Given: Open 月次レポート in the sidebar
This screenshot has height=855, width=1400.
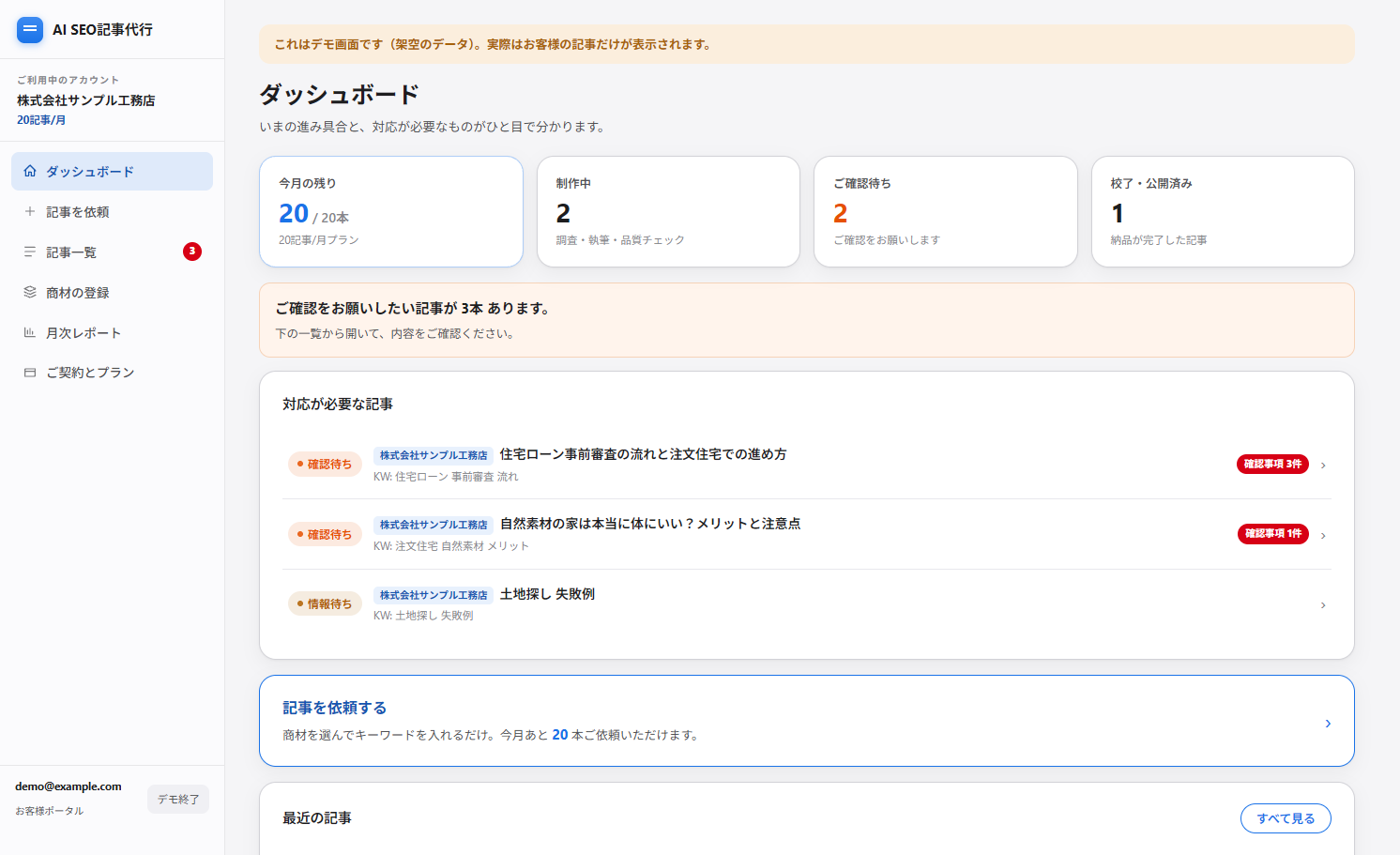Looking at the screenshot, I should tap(112, 332).
